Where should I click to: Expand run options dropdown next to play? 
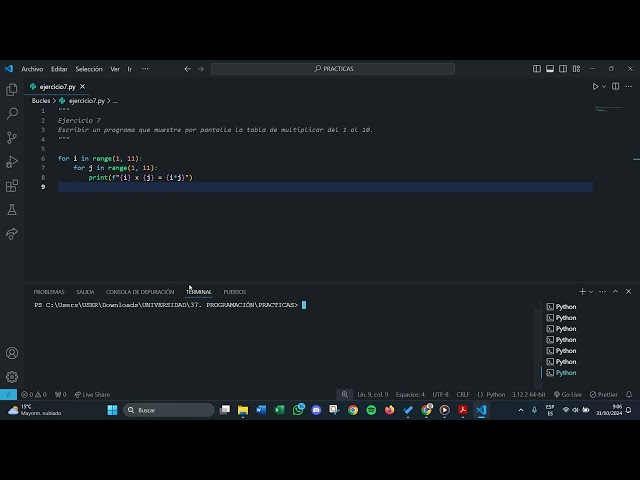coord(604,87)
